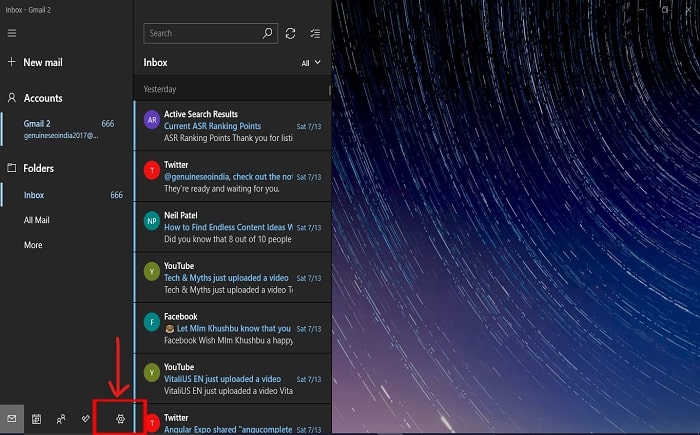
Task: Open Twitter email about genuineseoindia notifications
Action: [233, 176]
